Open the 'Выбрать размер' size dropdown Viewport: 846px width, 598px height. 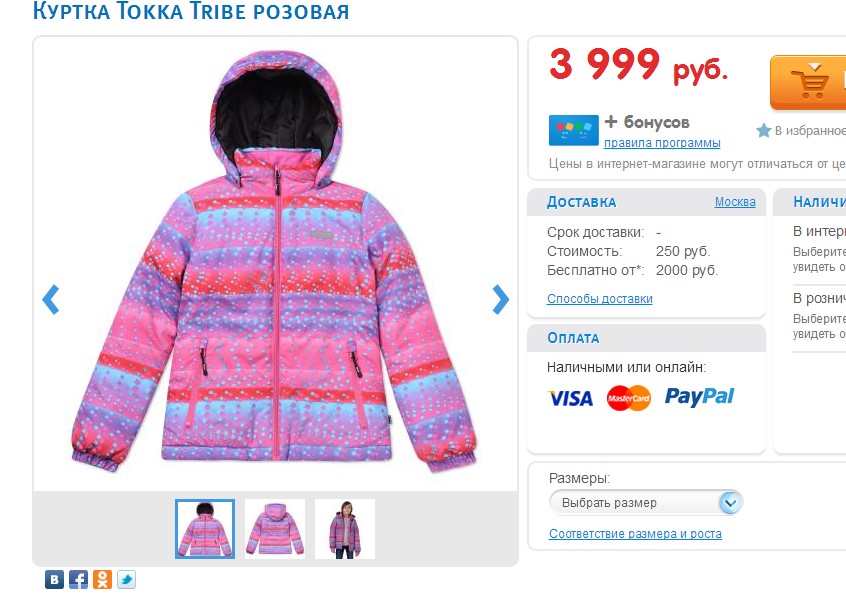[646, 502]
